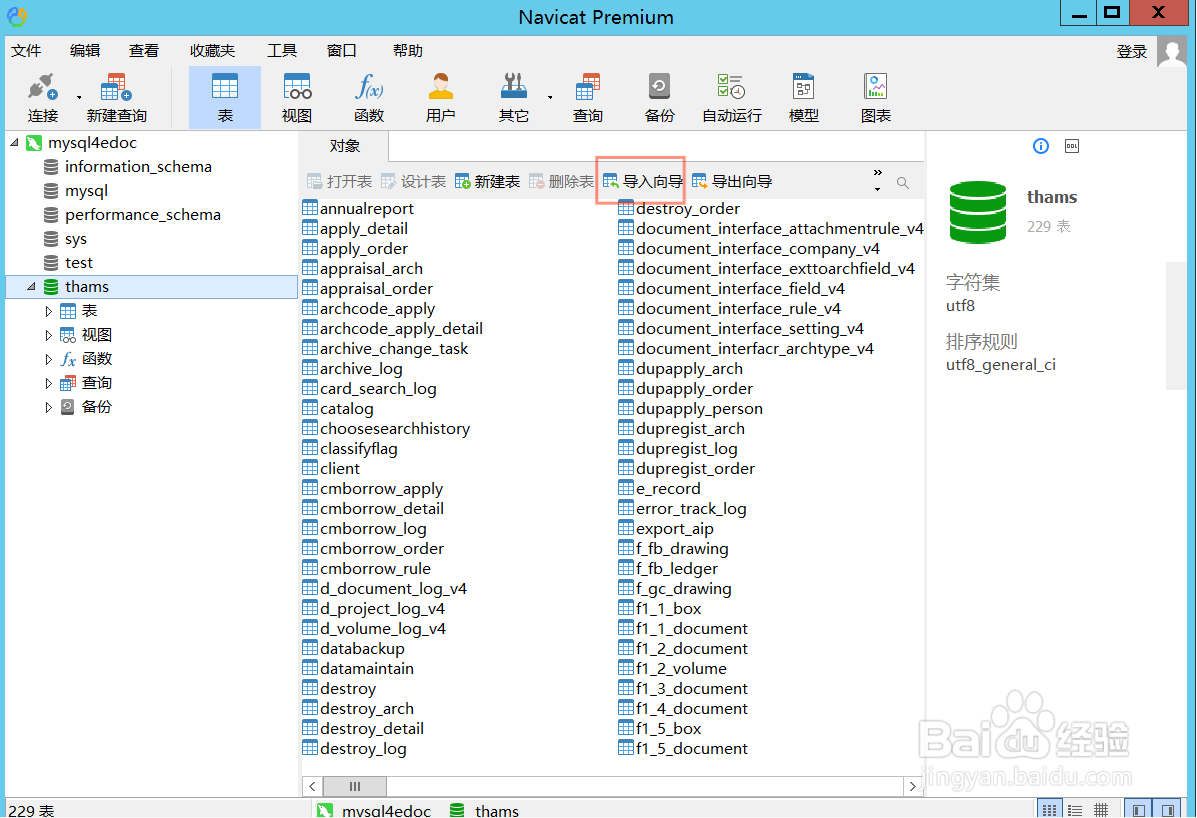
Task: Toggle the left navigation pane icon
Action: [x=1138, y=810]
